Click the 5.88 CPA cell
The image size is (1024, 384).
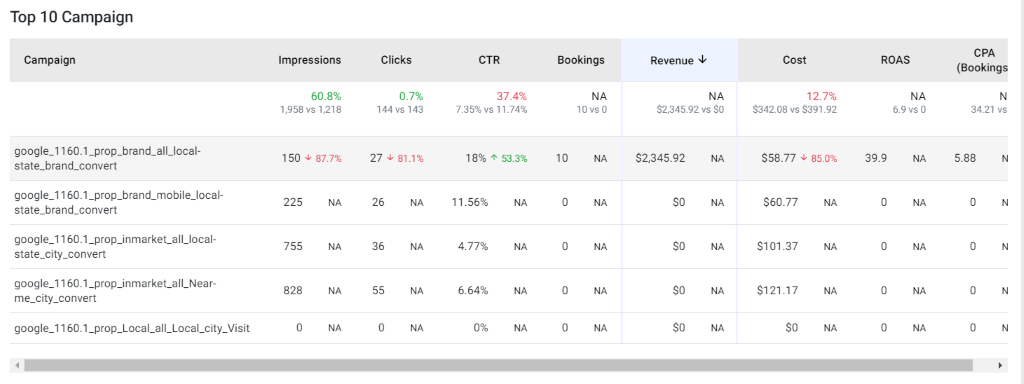click(x=965, y=158)
